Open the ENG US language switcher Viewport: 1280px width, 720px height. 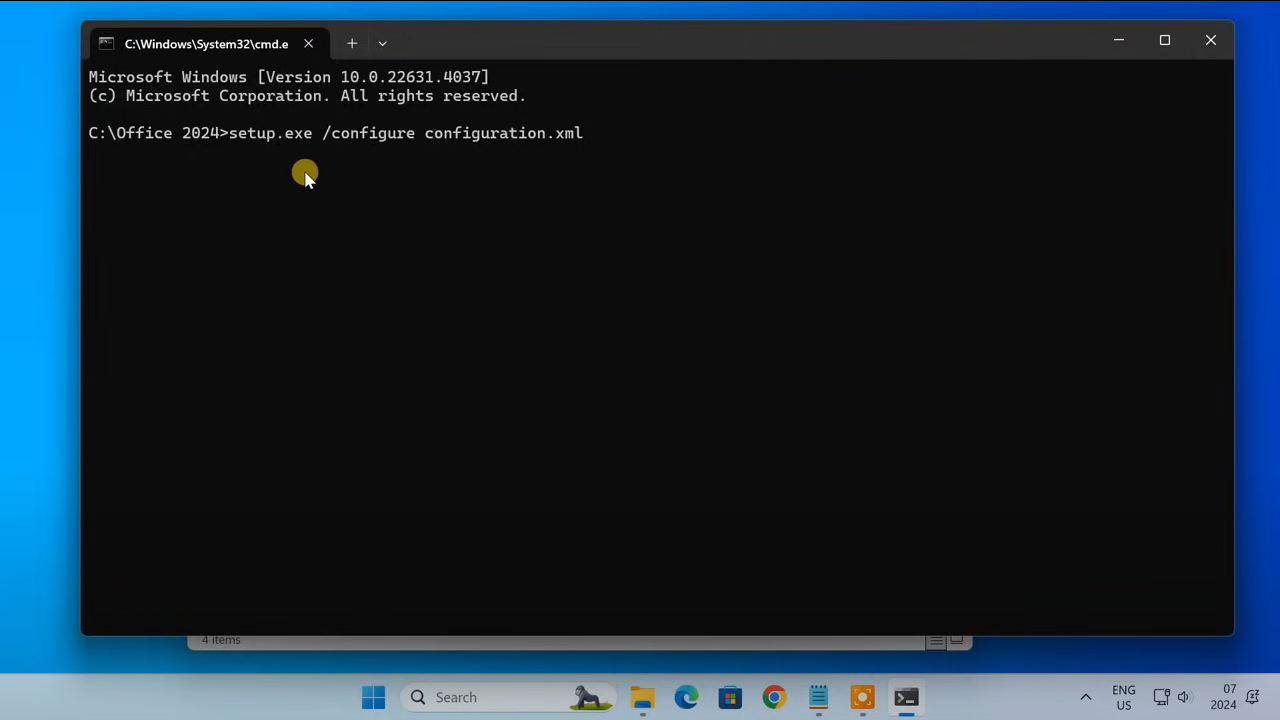coord(1124,697)
